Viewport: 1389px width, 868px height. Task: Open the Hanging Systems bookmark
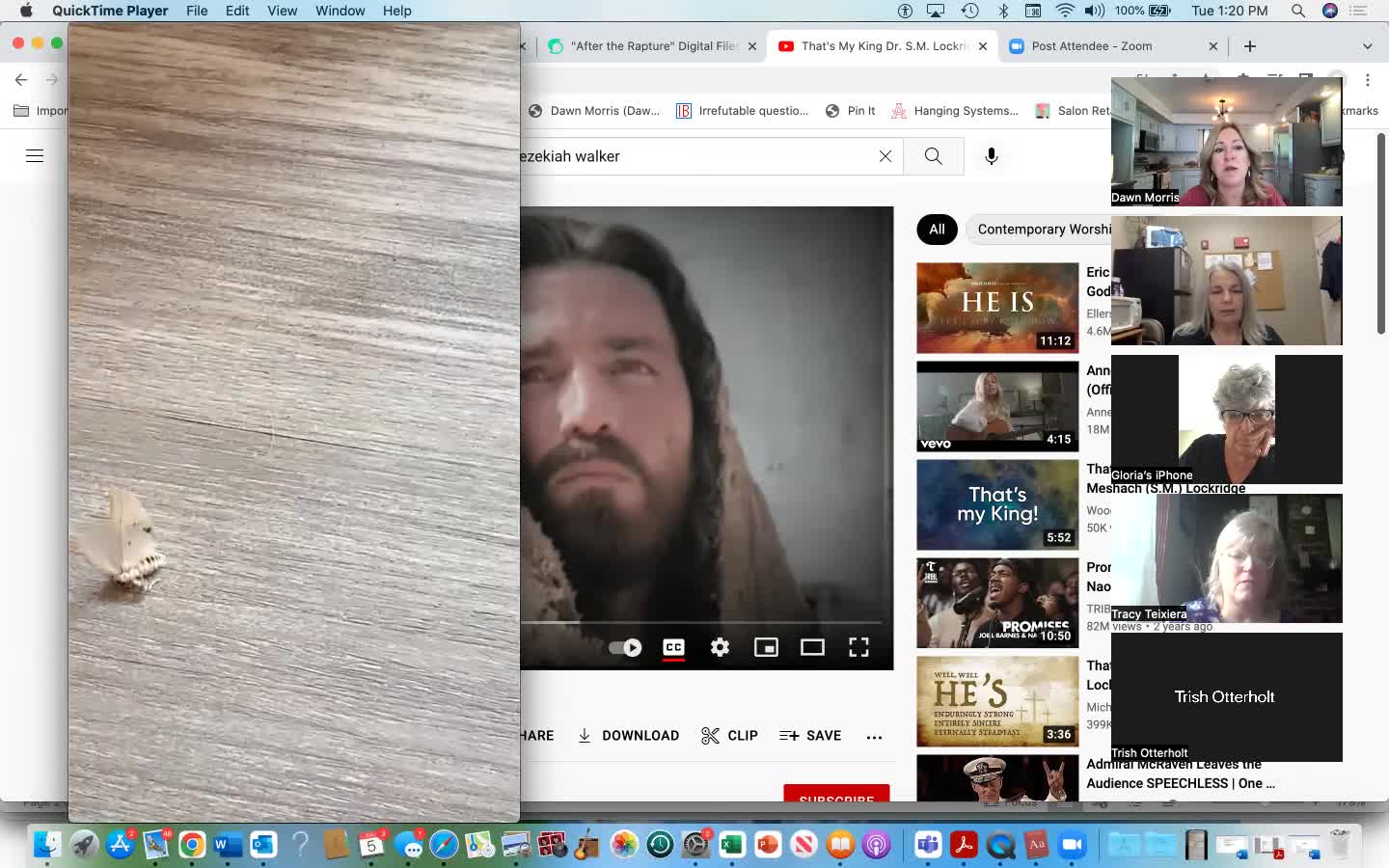coord(955,111)
